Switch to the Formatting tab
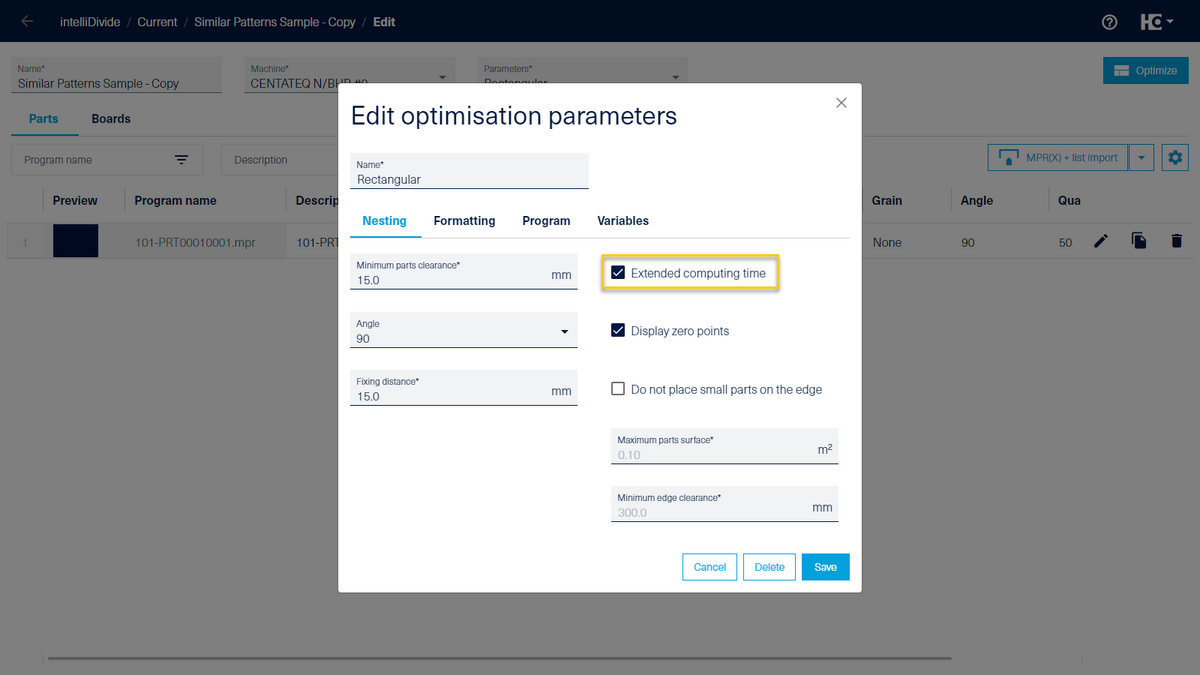Viewport: 1200px width, 675px height. tap(464, 221)
